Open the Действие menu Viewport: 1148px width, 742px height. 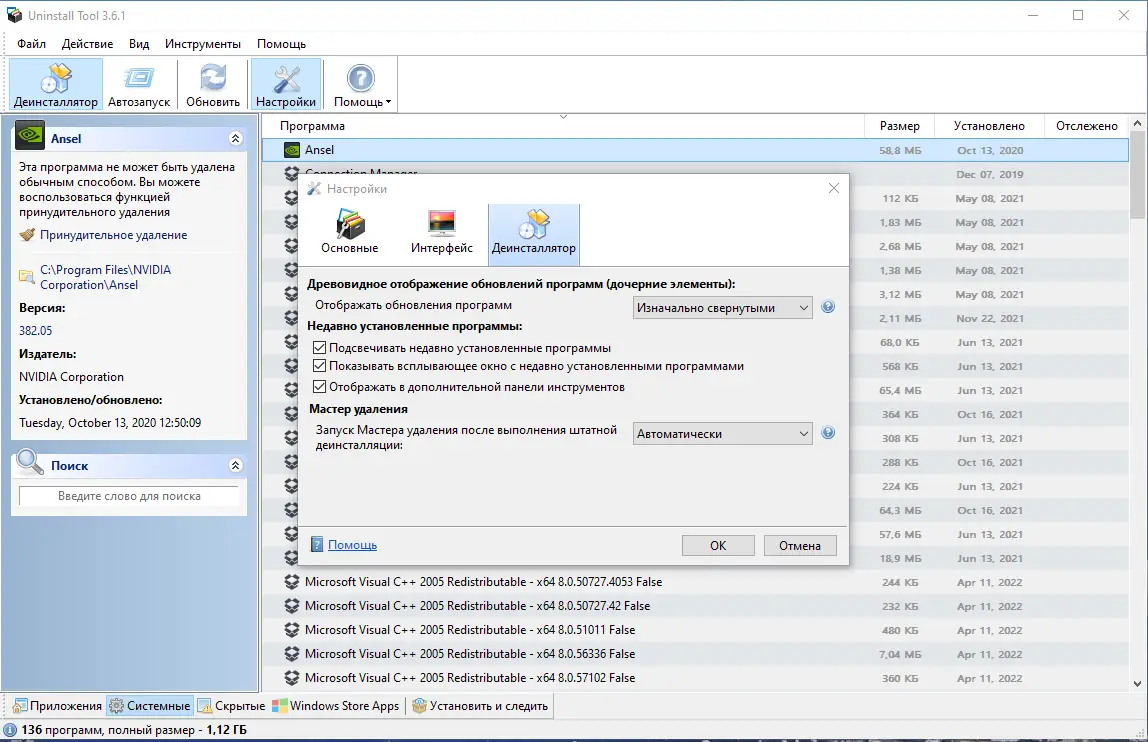(87, 44)
